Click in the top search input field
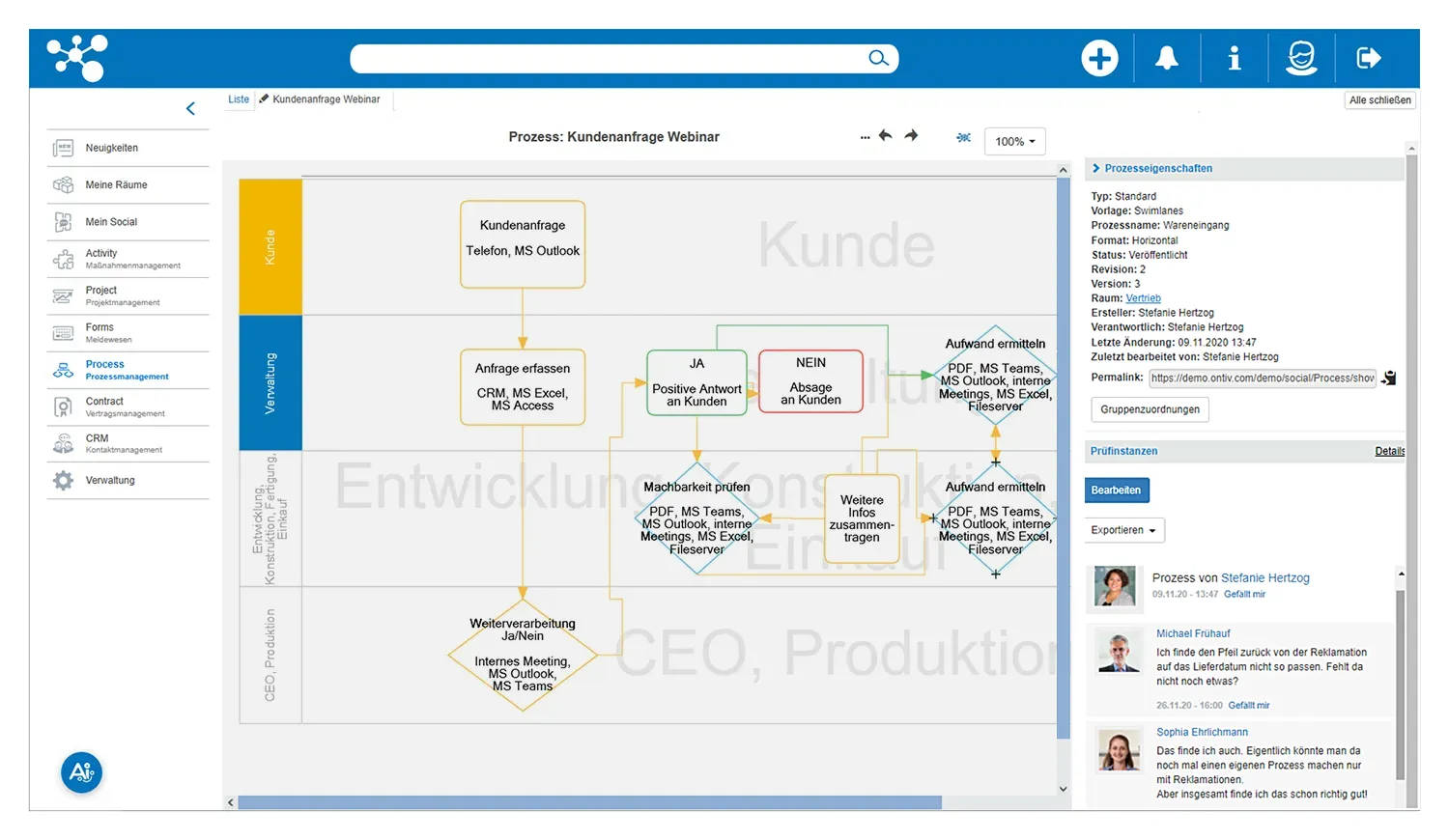This screenshot has height=840, width=1449. 609,58
